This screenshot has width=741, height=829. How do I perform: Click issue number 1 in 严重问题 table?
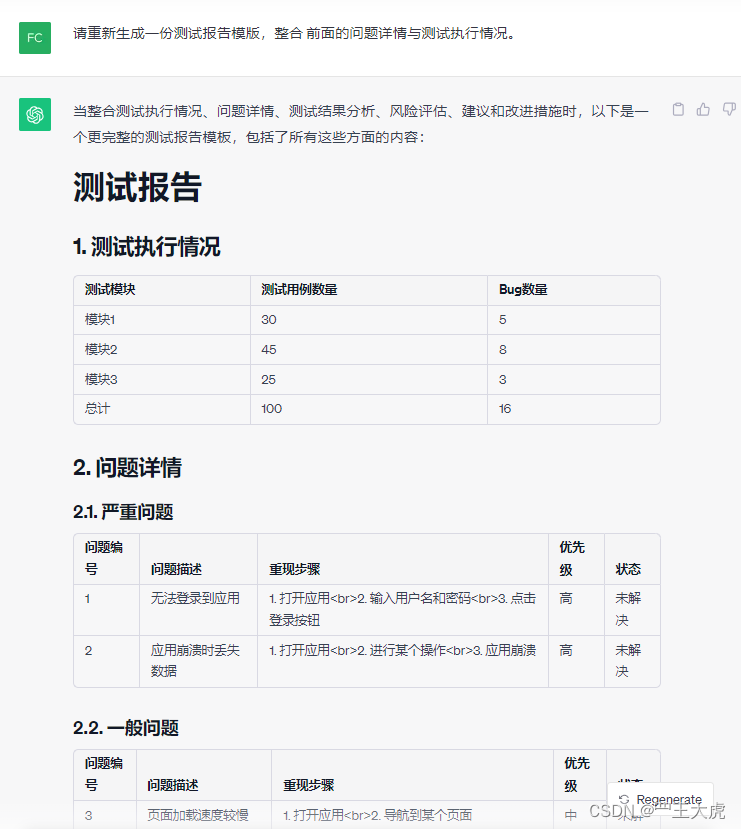87,598
